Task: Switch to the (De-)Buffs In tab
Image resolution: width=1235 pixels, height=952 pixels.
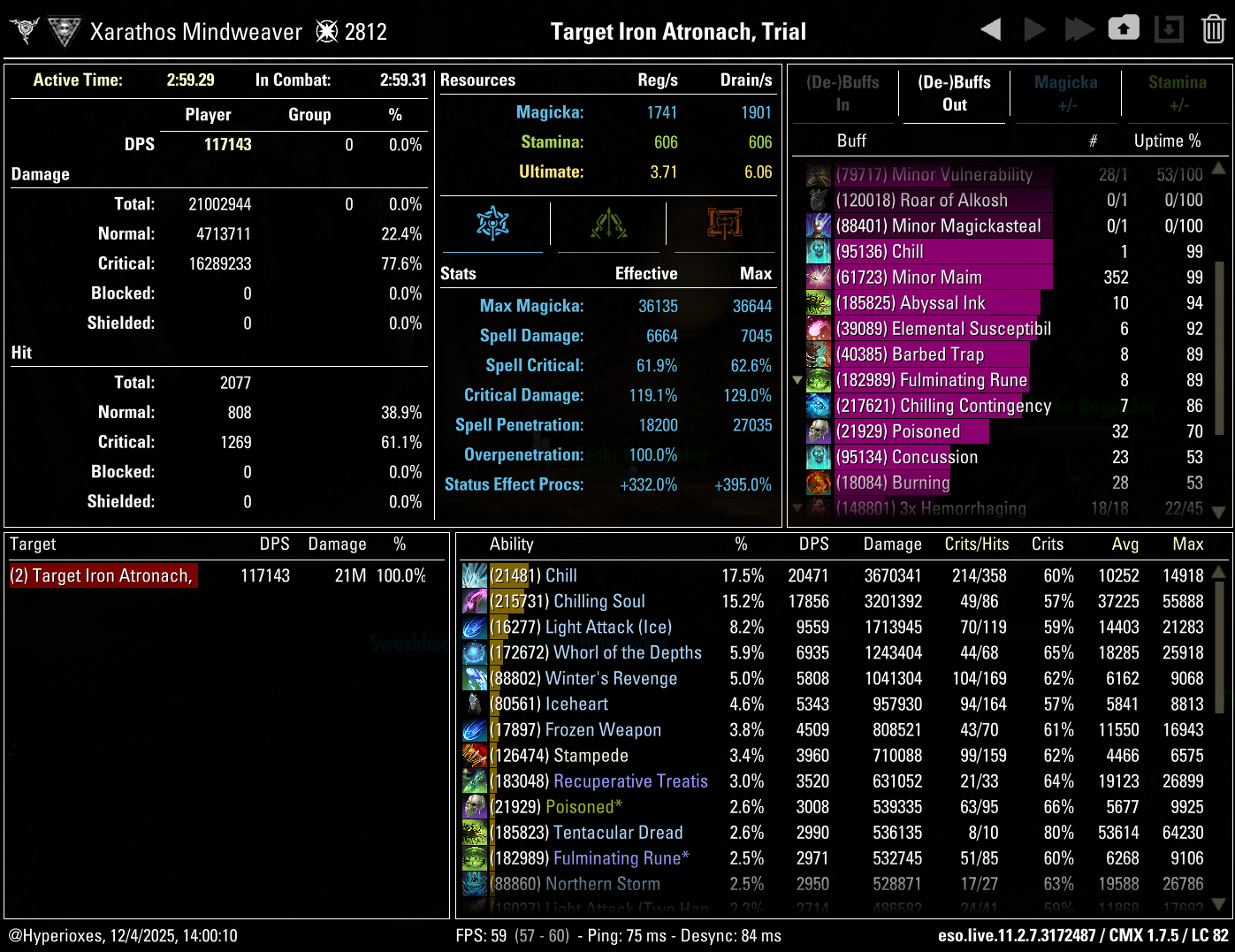Action: tap(843, 94)
